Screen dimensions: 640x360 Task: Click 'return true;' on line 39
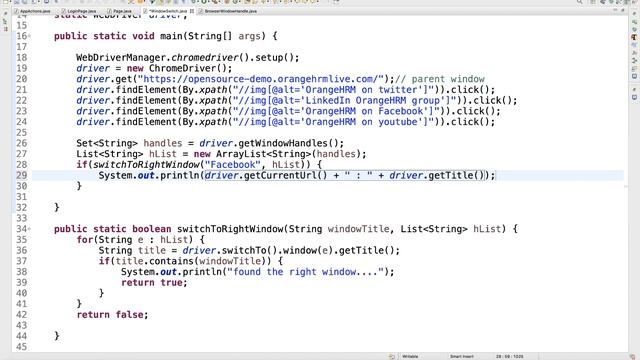(154, 283)
